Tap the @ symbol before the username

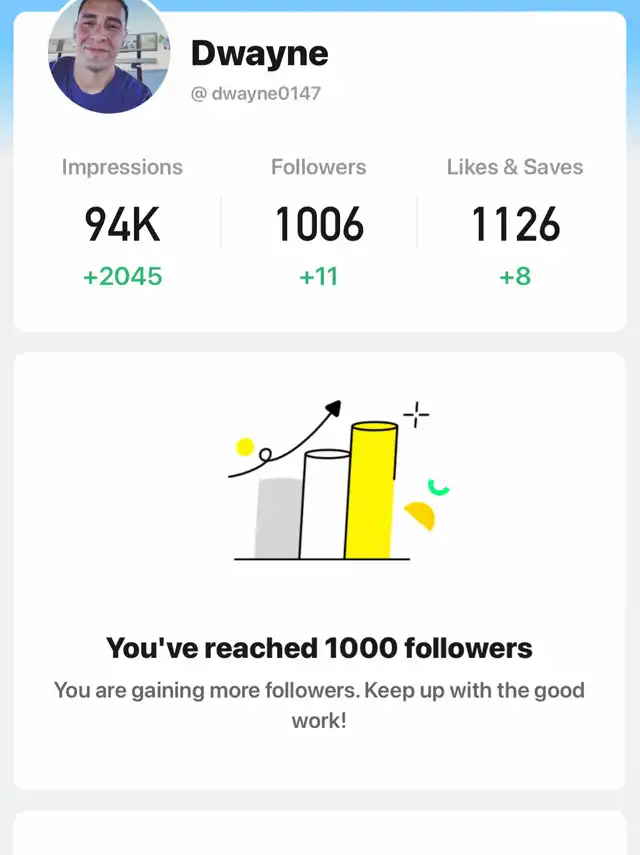(198, 94)
